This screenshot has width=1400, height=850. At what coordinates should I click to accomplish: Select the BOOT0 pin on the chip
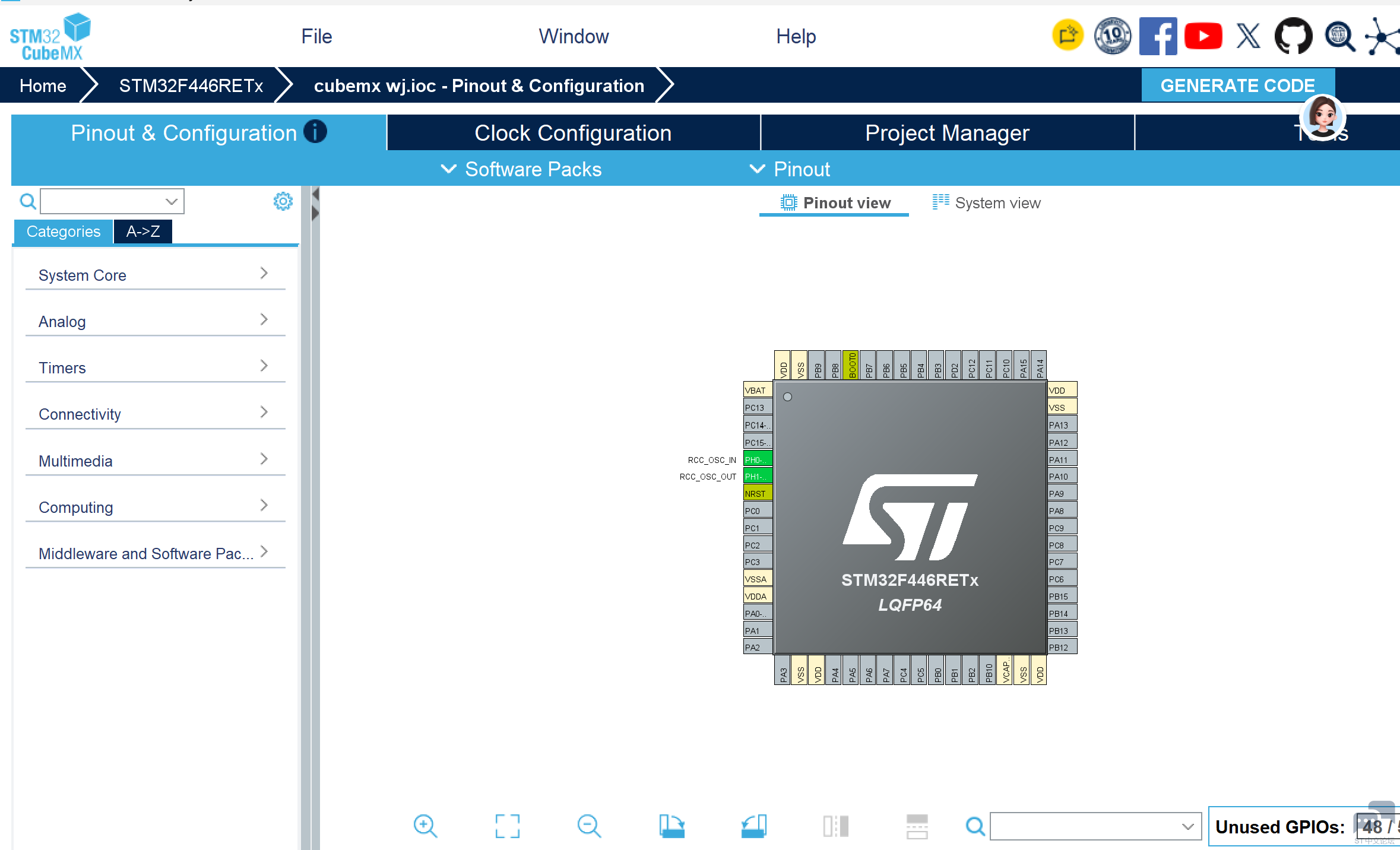(x=851, y=365)
